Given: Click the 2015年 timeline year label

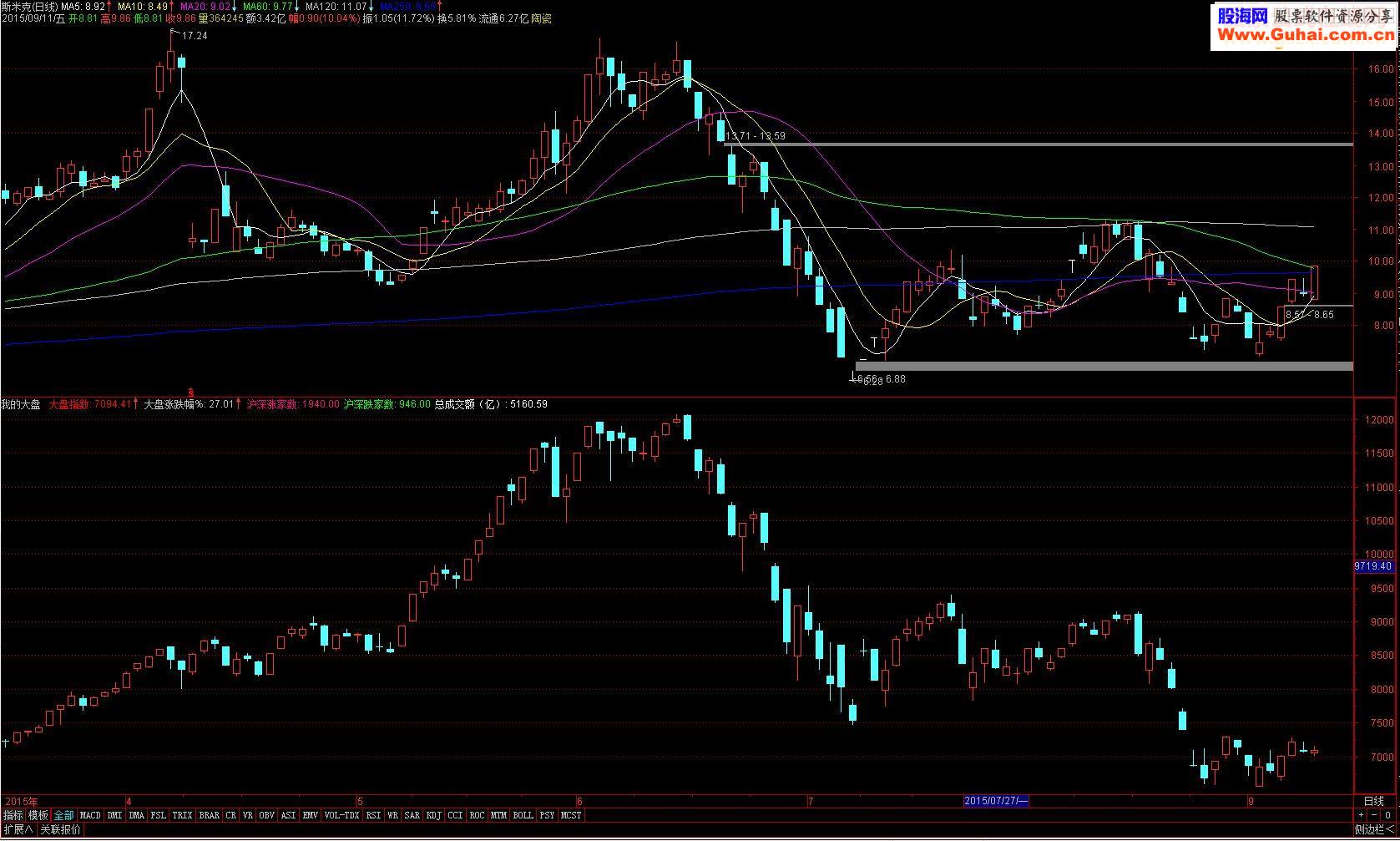Looking at the screenshot, I should (x=21, y=801).
